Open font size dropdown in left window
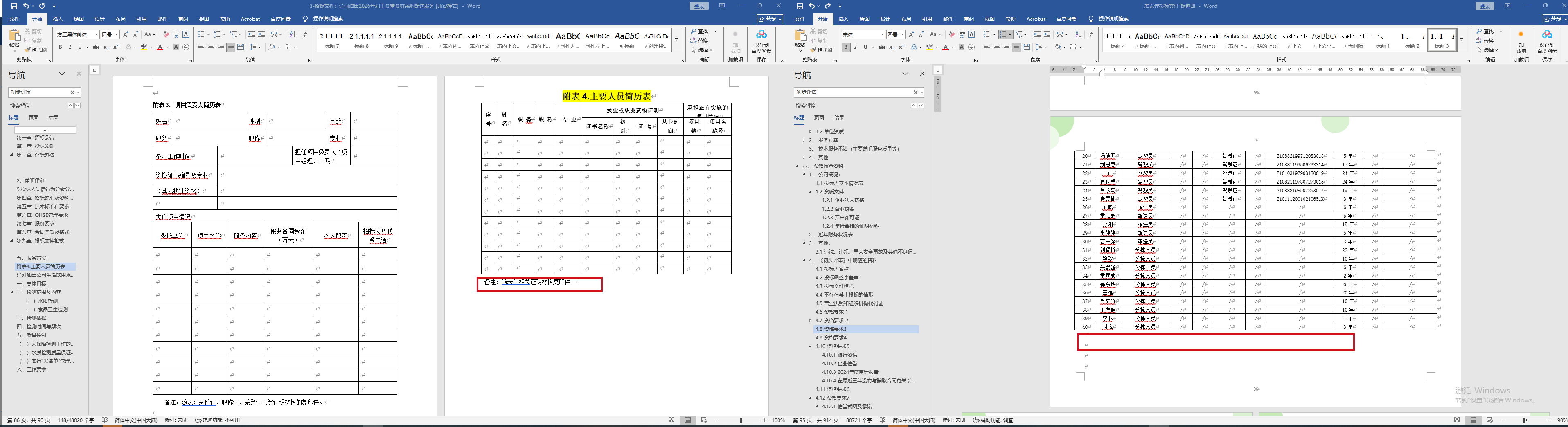 [117, 35]
